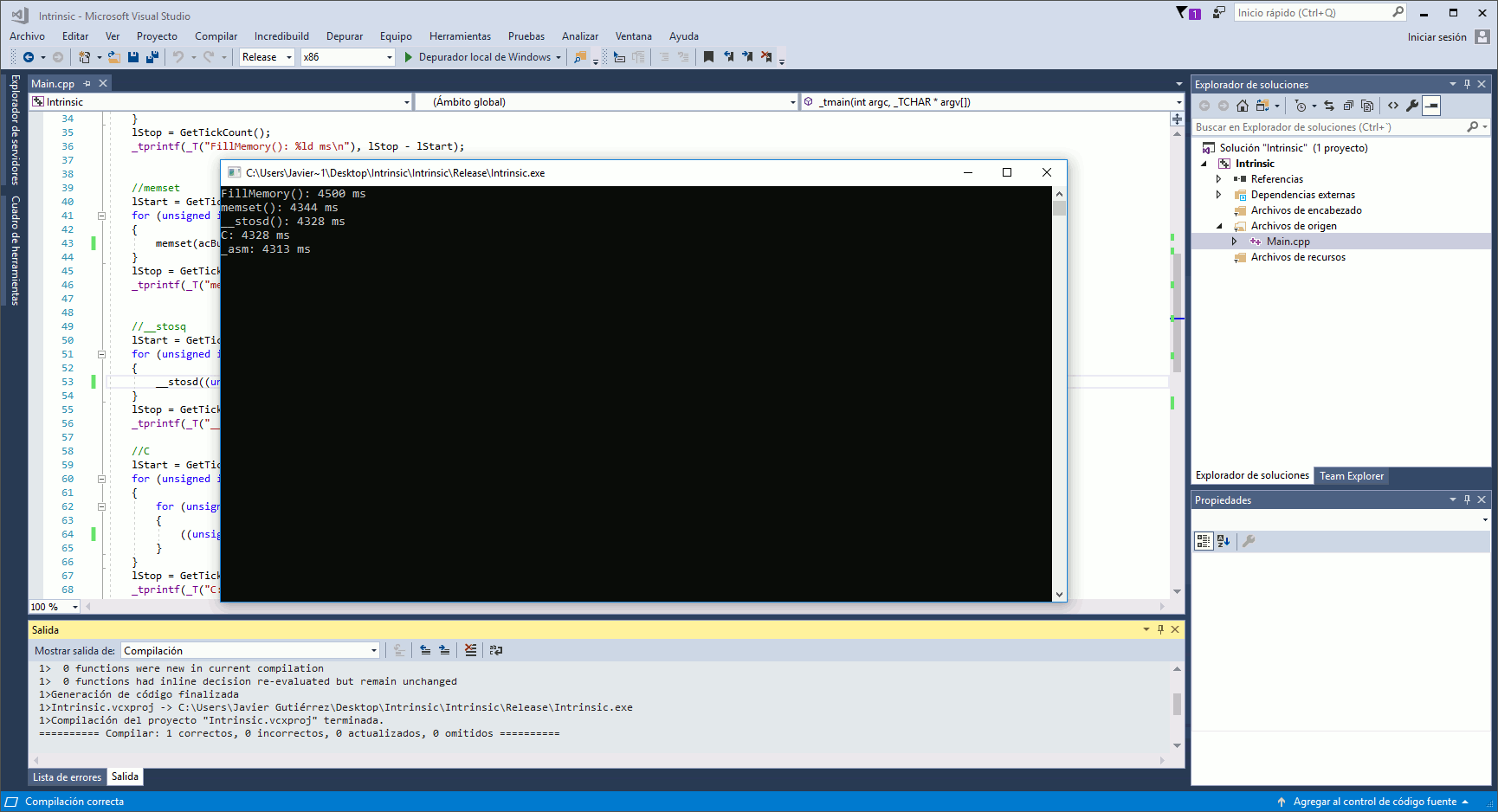Expand the Referencias tree node
Image resolution: width=1498 pixels, height=812 pixels.
pos(1219,179)
